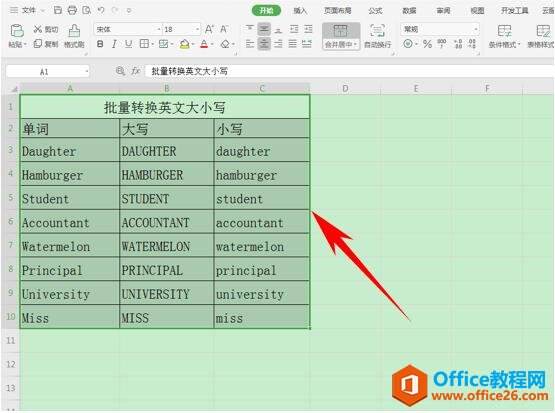
Task: Open the number format dropdown
Action: (x=476, y=29)
